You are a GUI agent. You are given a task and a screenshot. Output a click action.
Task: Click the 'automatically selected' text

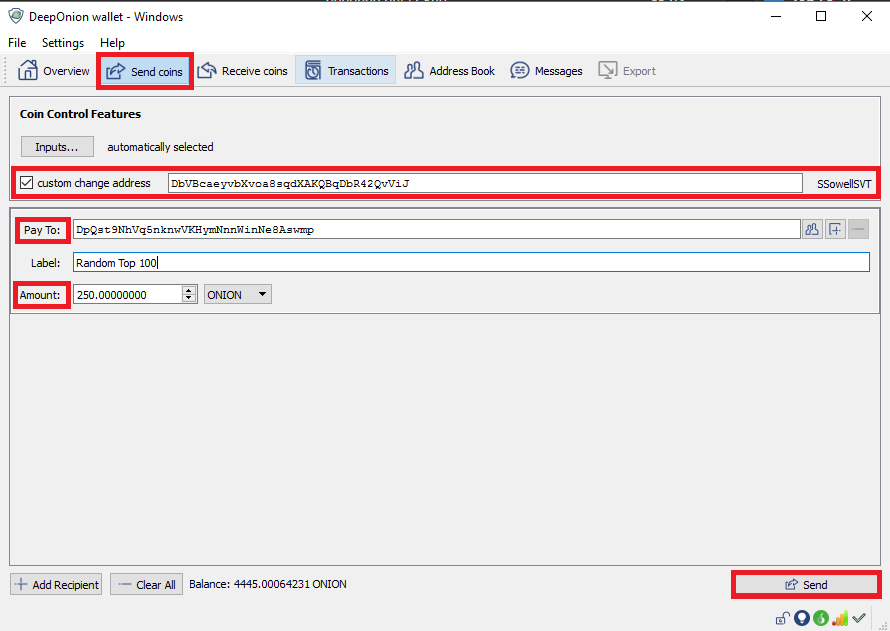click(x=161, y=147)
